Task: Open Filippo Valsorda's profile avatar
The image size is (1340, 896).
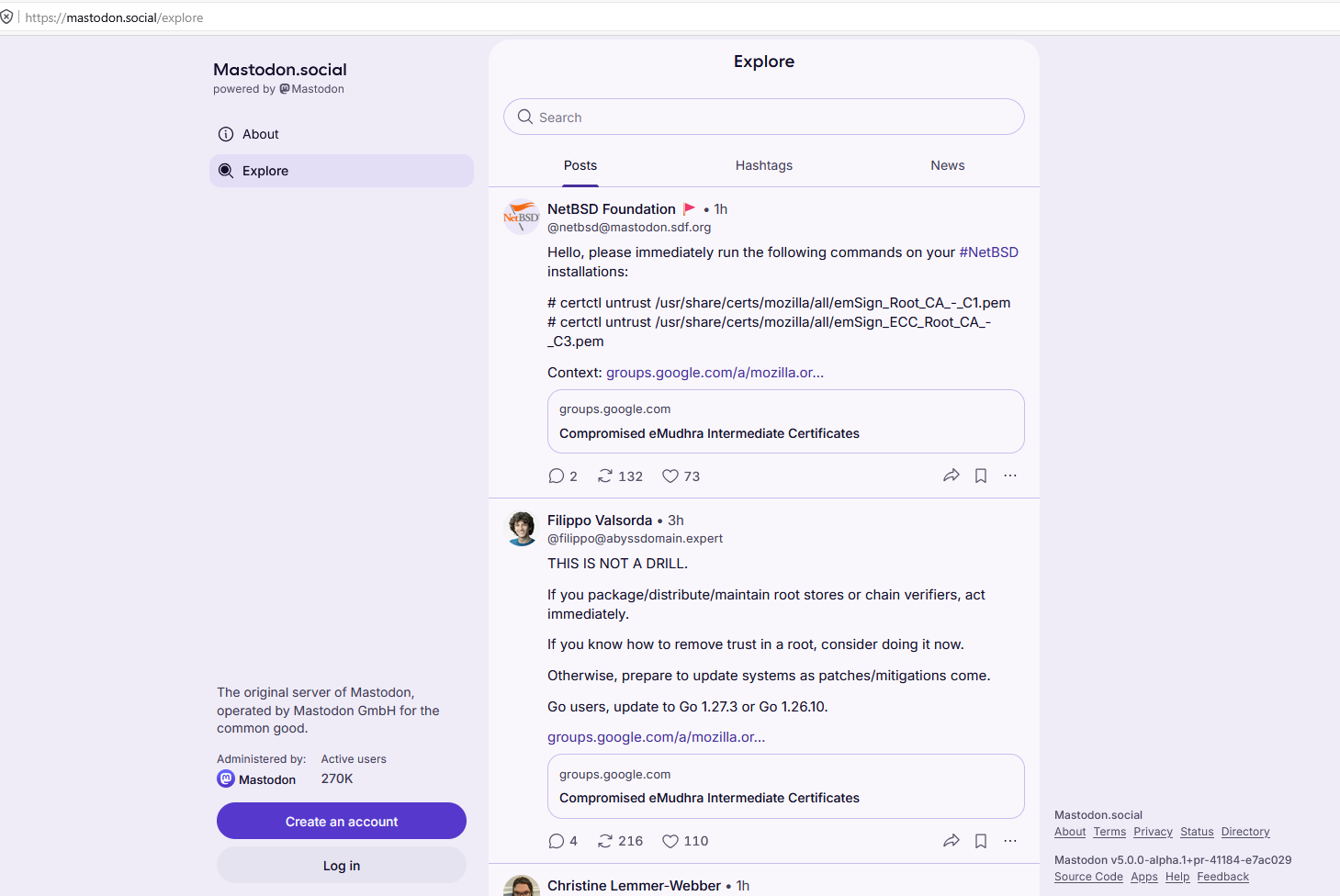Action: coord(522,528)
